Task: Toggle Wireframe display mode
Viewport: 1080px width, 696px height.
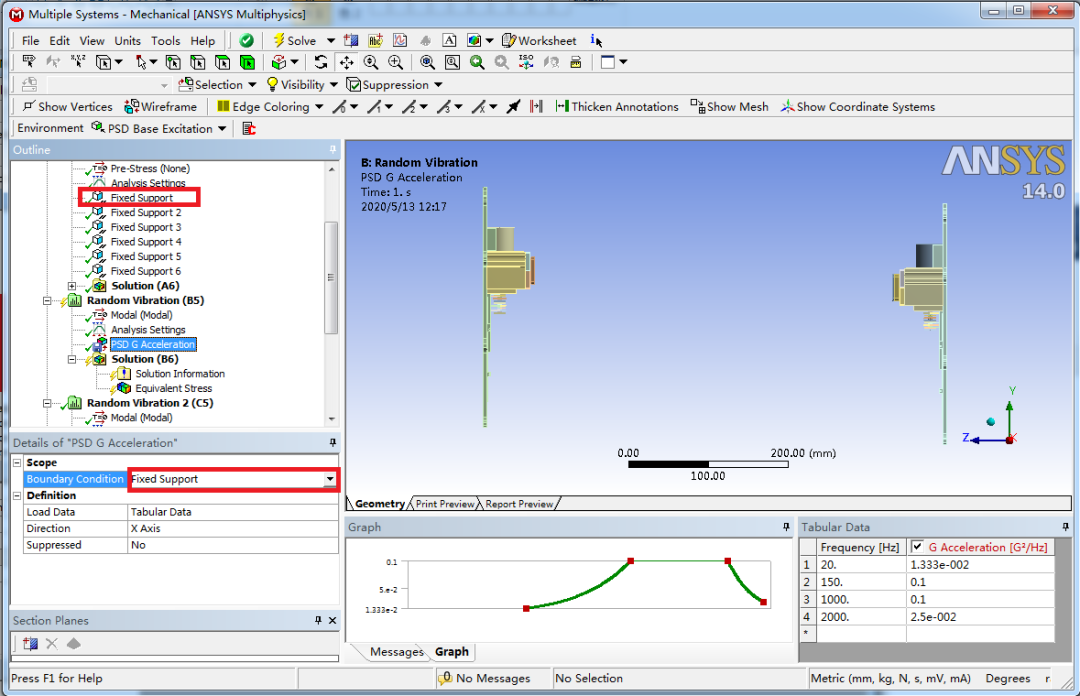Action: click(160, 107)
